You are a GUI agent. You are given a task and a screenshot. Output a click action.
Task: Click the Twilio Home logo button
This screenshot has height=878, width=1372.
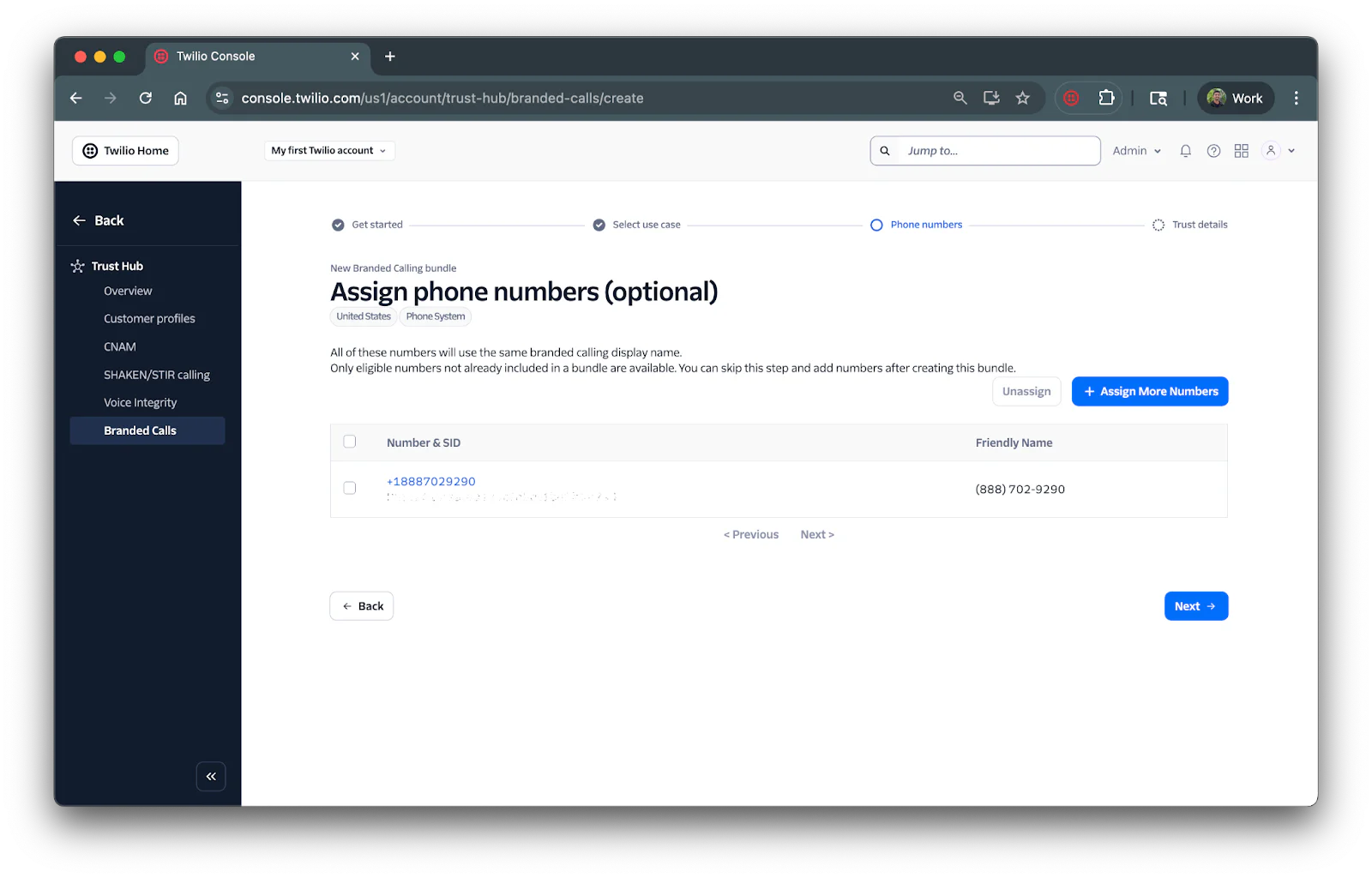pos(124,150)
